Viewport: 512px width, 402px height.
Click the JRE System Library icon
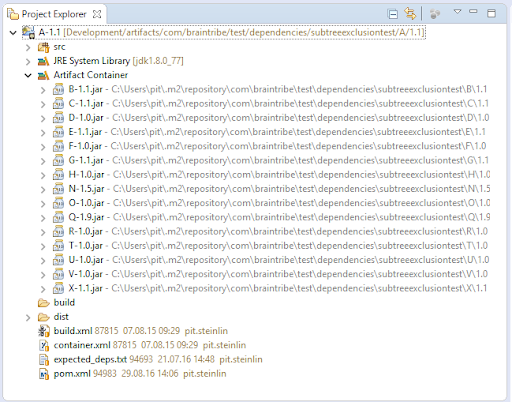(x=43, y=61)
